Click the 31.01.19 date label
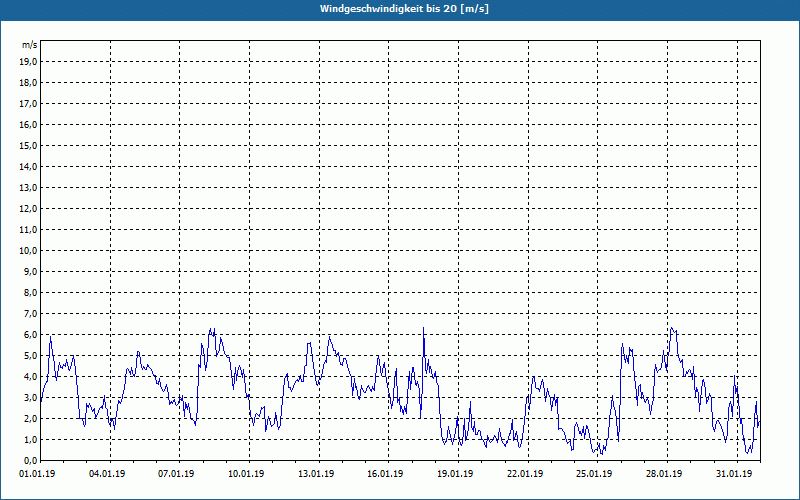800x500 pixels. [734, 474]
